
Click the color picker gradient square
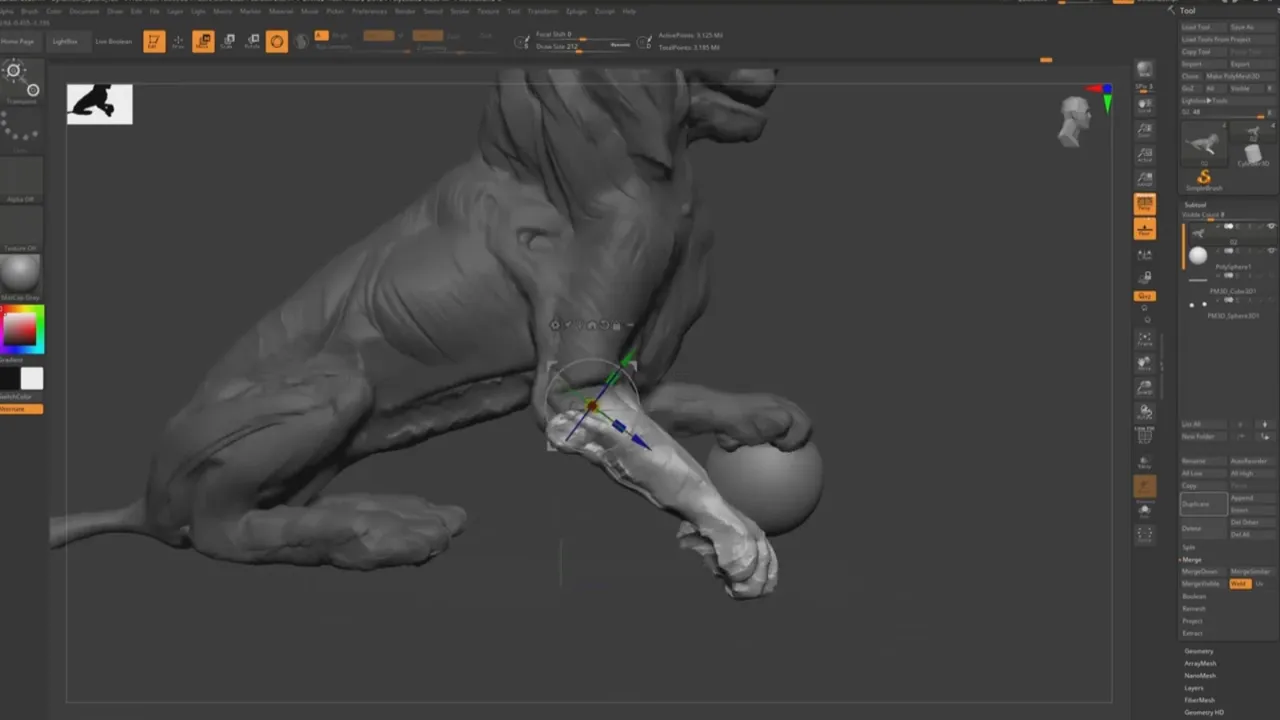point(21,330)
